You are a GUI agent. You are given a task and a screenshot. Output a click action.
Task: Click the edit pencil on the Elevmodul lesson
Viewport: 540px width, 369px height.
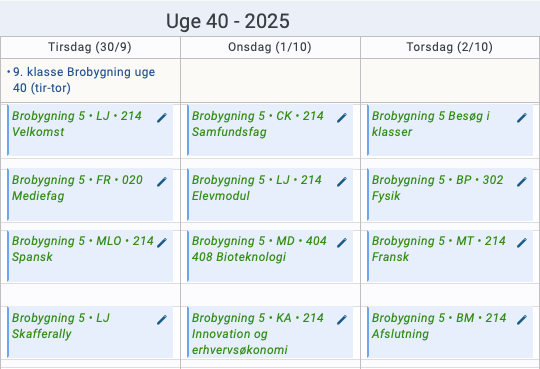tap(342, 182)
